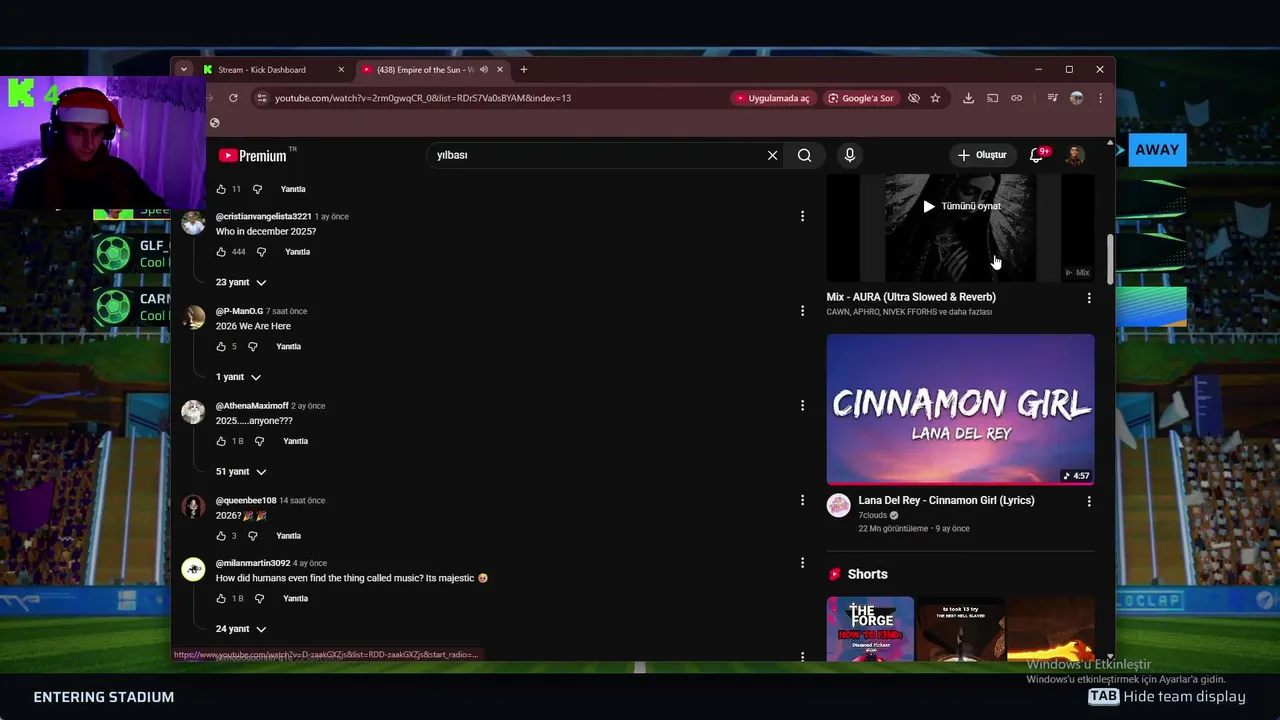Open options for cristianvangelista3221 comment
This screenshot has width=1280, height=720.
802,216
